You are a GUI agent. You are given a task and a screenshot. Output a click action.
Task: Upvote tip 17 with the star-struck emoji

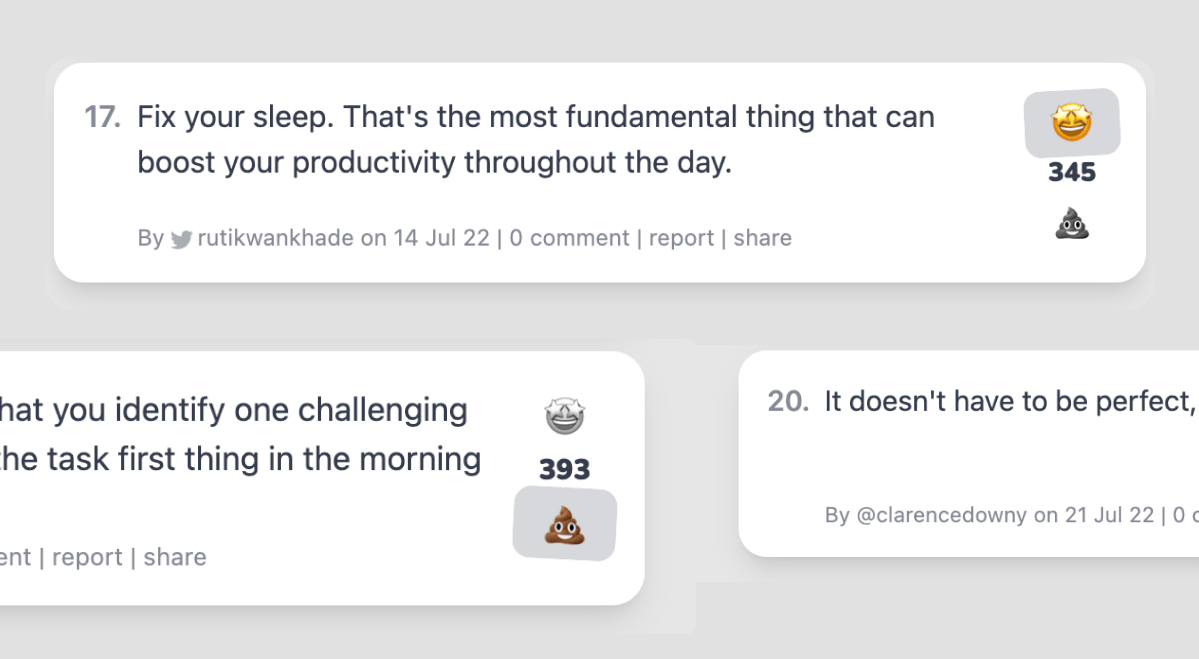tap(1072, 122)
